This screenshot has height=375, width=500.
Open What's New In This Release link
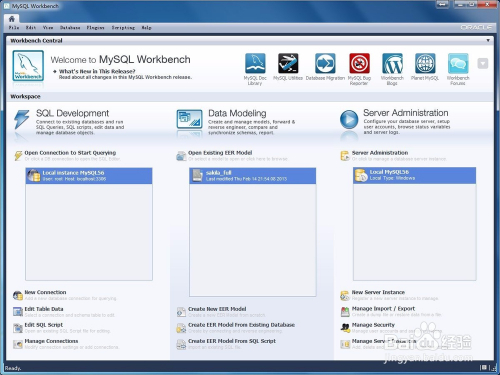pos(97,71)
